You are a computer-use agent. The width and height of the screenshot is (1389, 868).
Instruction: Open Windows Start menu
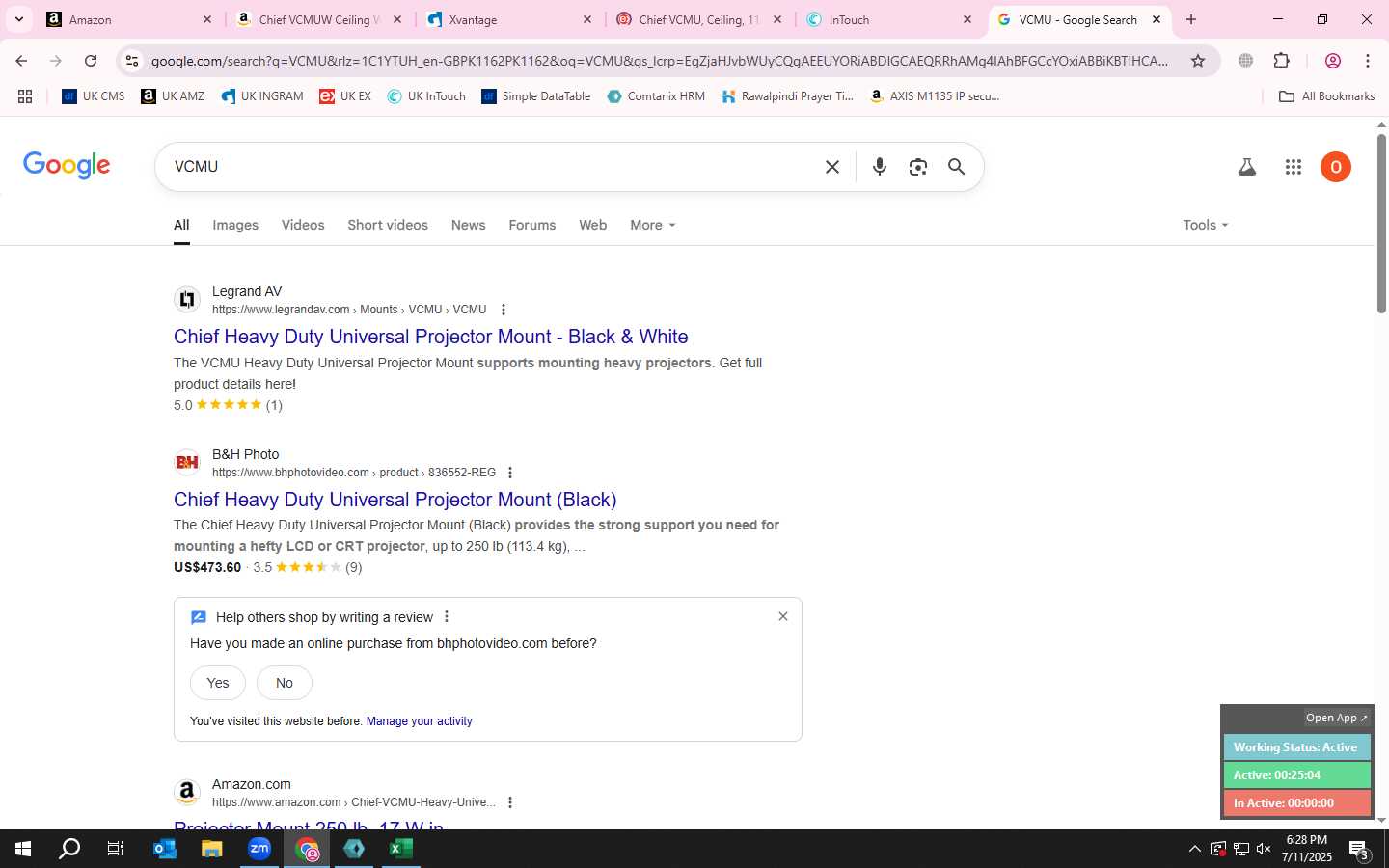coord(23,849)
